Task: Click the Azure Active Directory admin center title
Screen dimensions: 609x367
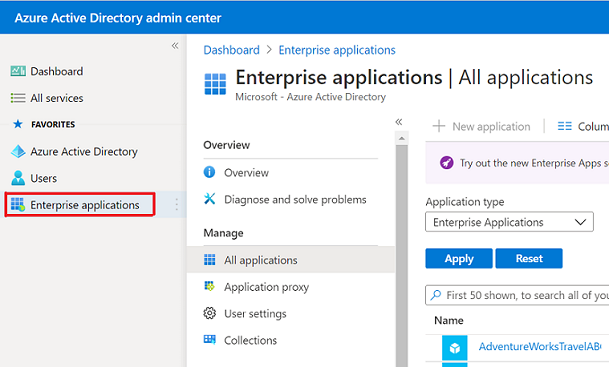Action: pos(118,18)
